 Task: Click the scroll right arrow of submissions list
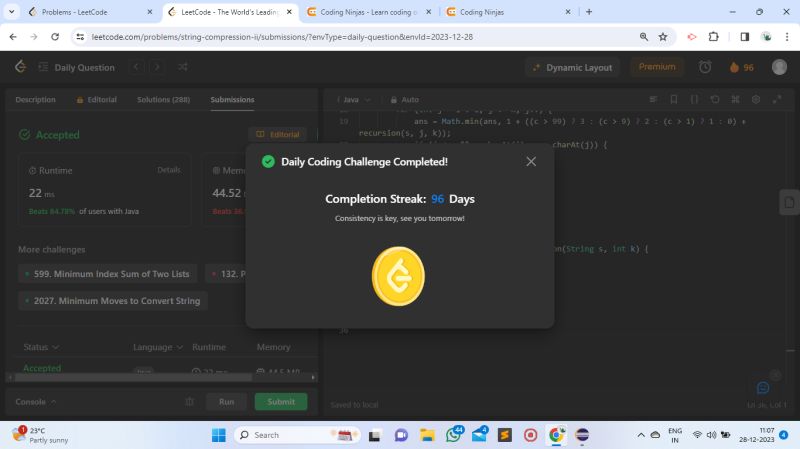tap(313, 378)
